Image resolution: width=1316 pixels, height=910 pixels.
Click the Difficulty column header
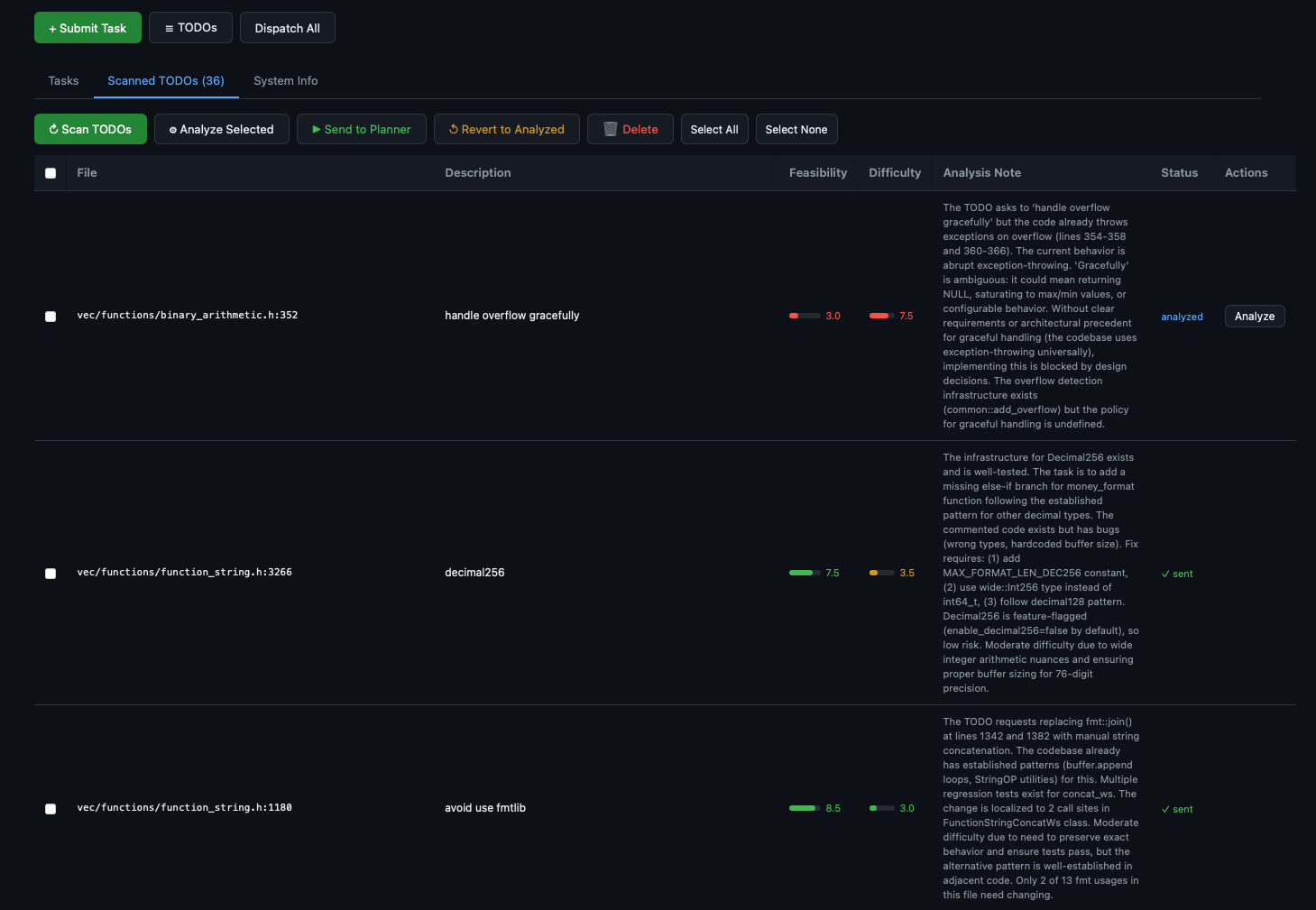[895, 172]
